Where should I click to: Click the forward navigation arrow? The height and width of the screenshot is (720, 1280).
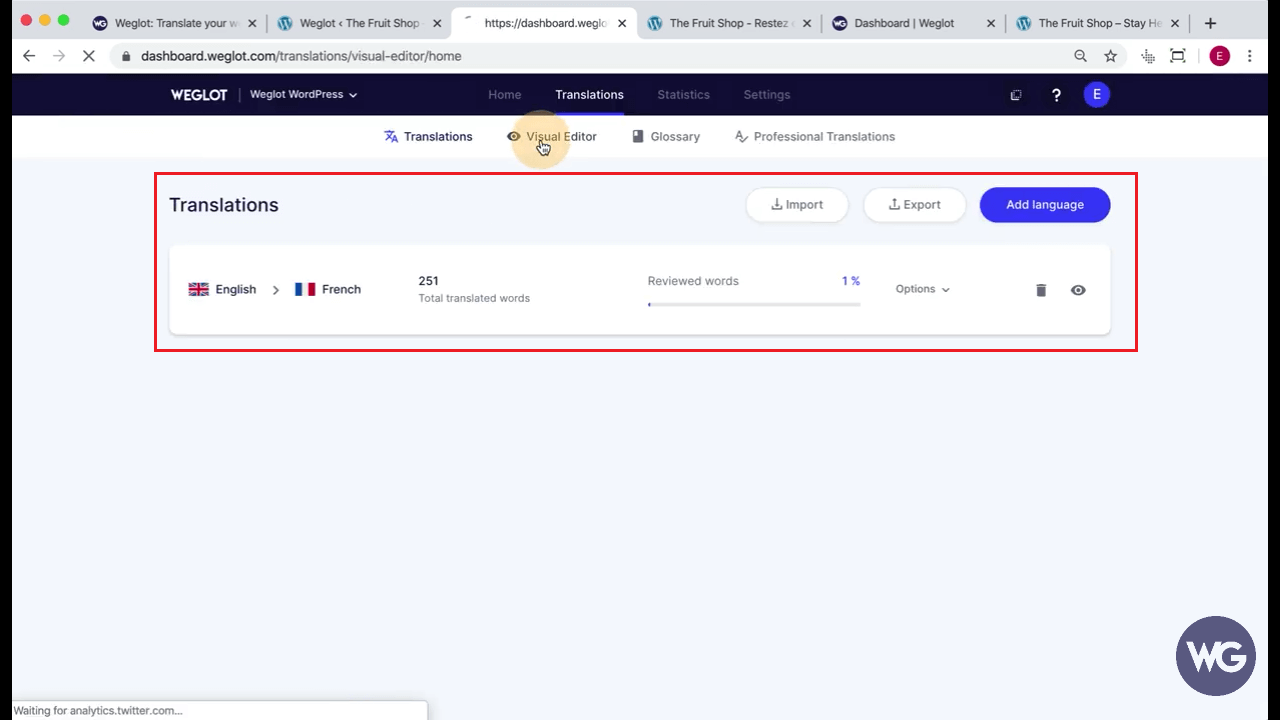(59, 56)
